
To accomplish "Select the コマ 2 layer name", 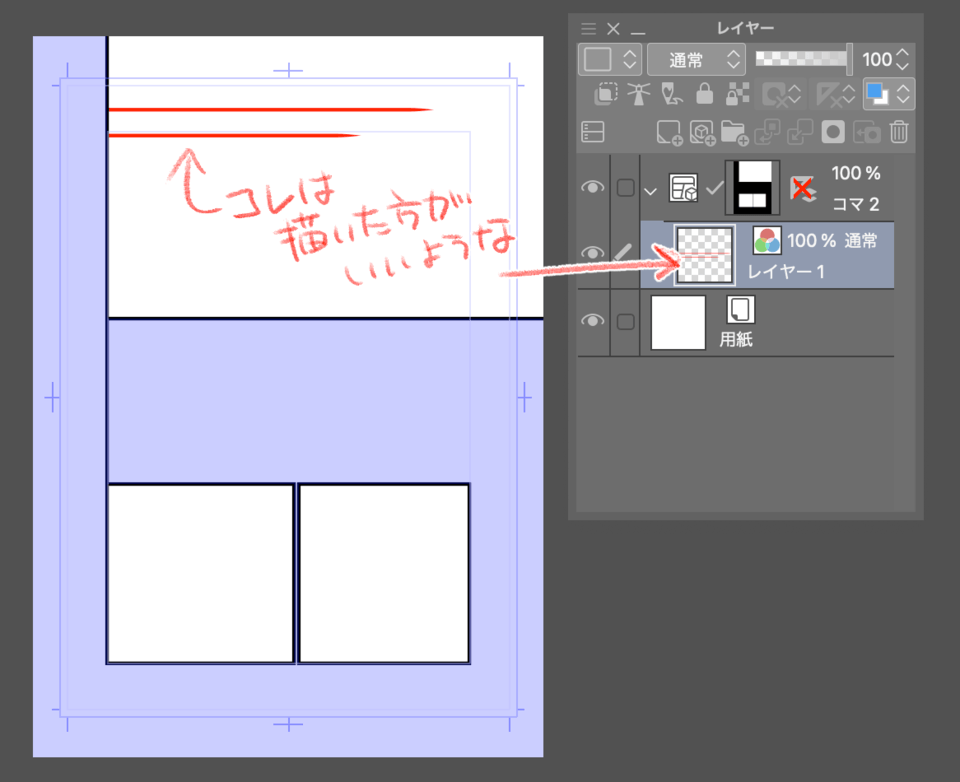I will tap(855, 204).
